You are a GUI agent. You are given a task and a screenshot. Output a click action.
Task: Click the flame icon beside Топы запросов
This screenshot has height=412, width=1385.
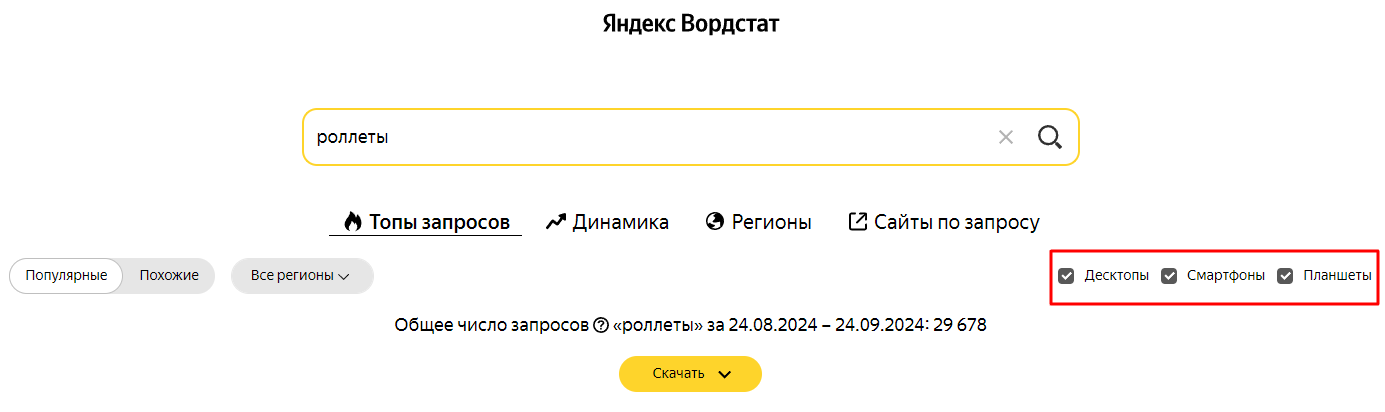click(x=352, y=221)
